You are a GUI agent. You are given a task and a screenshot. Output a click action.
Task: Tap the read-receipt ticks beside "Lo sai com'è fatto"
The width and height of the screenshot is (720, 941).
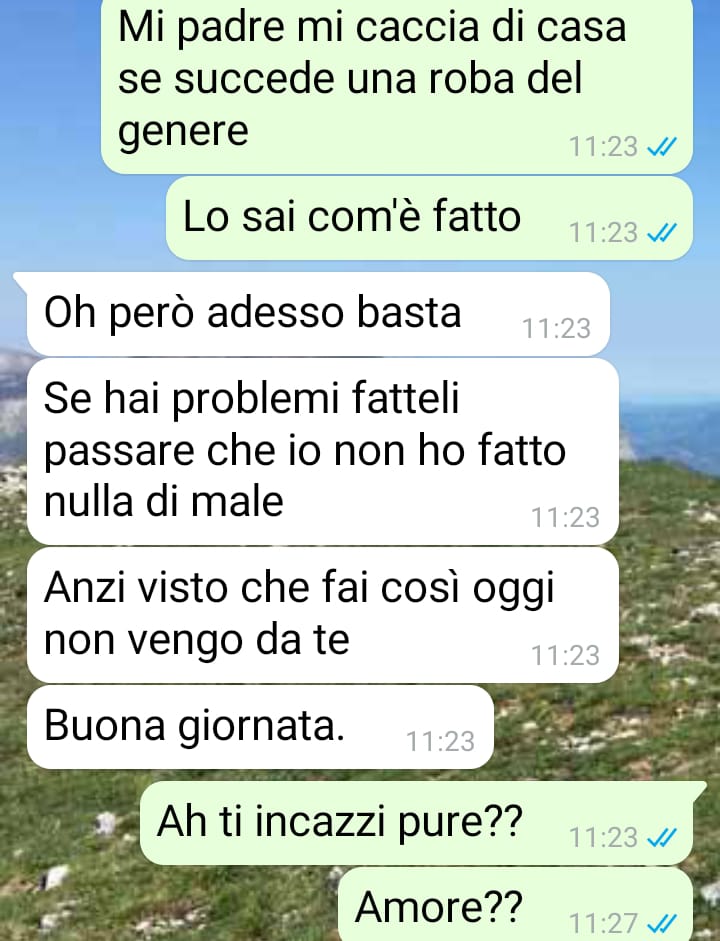tap(662, 232)
